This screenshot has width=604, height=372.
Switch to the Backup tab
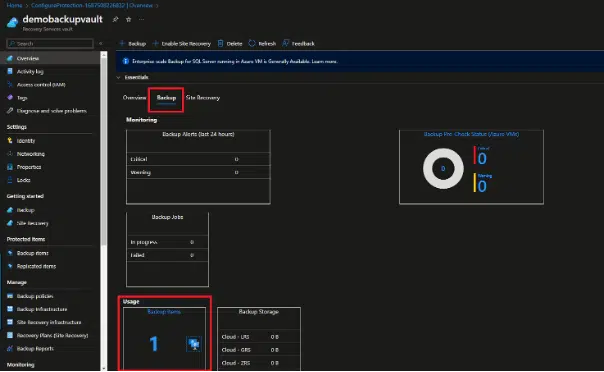[166, 98]
